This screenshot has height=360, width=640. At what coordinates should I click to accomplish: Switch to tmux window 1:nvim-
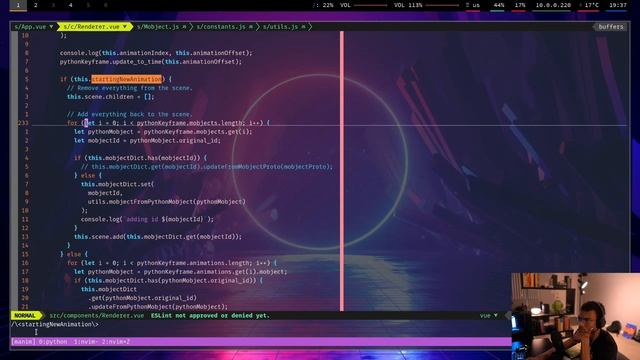[86, 342]
